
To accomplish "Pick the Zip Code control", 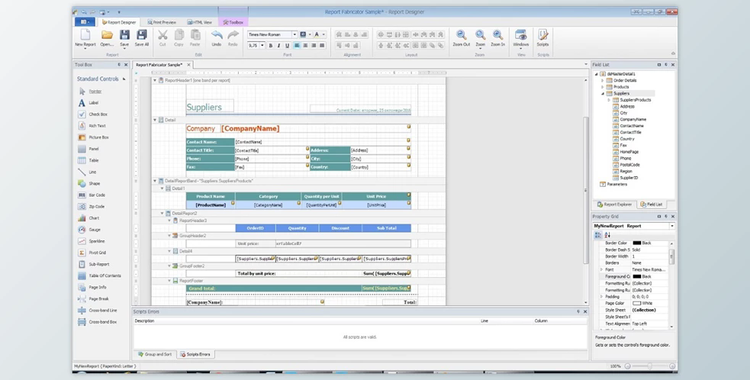I will [91, 206].
